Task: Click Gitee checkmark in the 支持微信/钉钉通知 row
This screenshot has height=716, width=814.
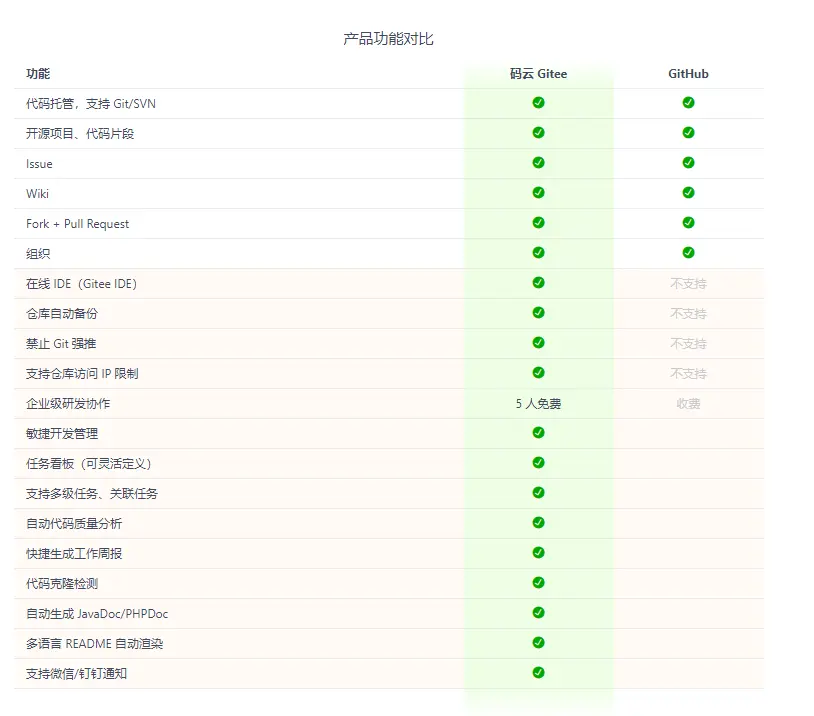Action: tap(538, 672)
